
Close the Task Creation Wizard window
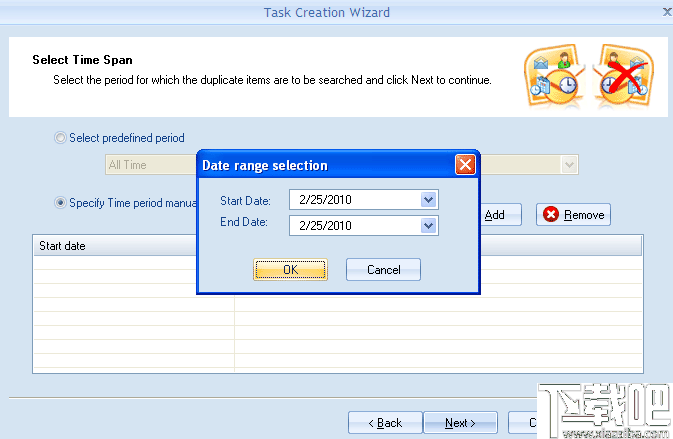[667, 12]
